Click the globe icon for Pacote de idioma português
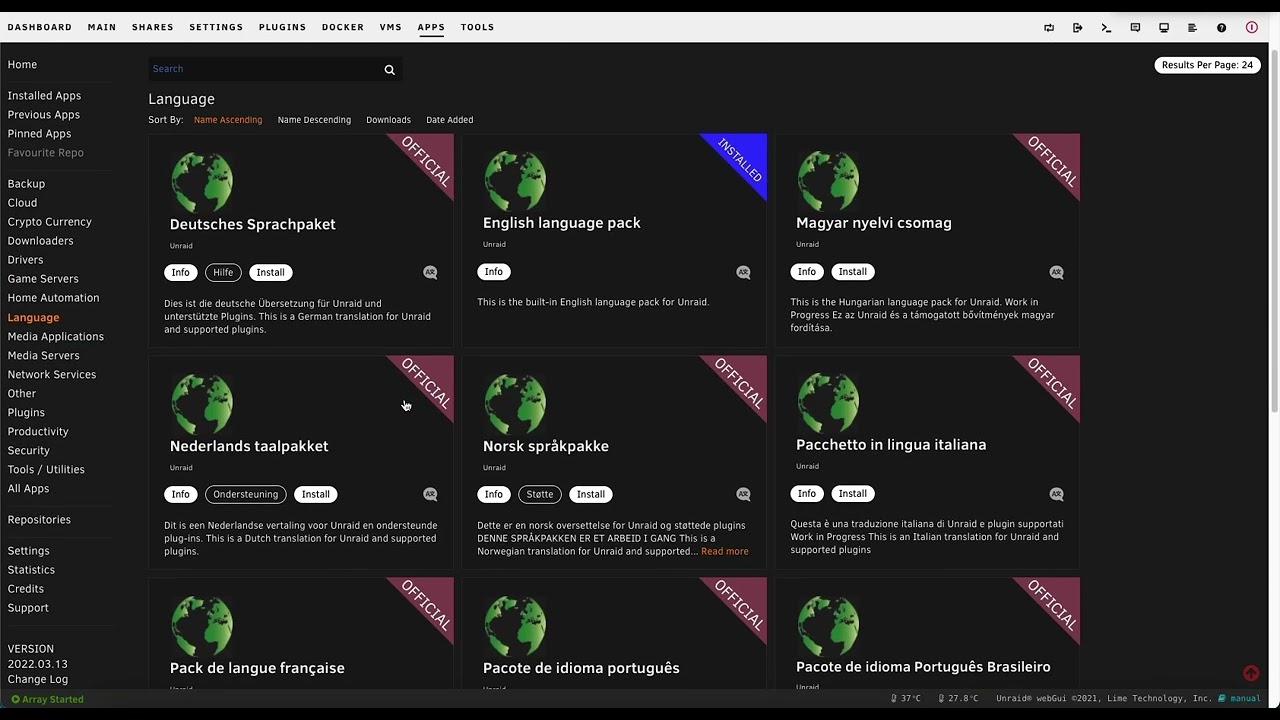 (515, 626)
